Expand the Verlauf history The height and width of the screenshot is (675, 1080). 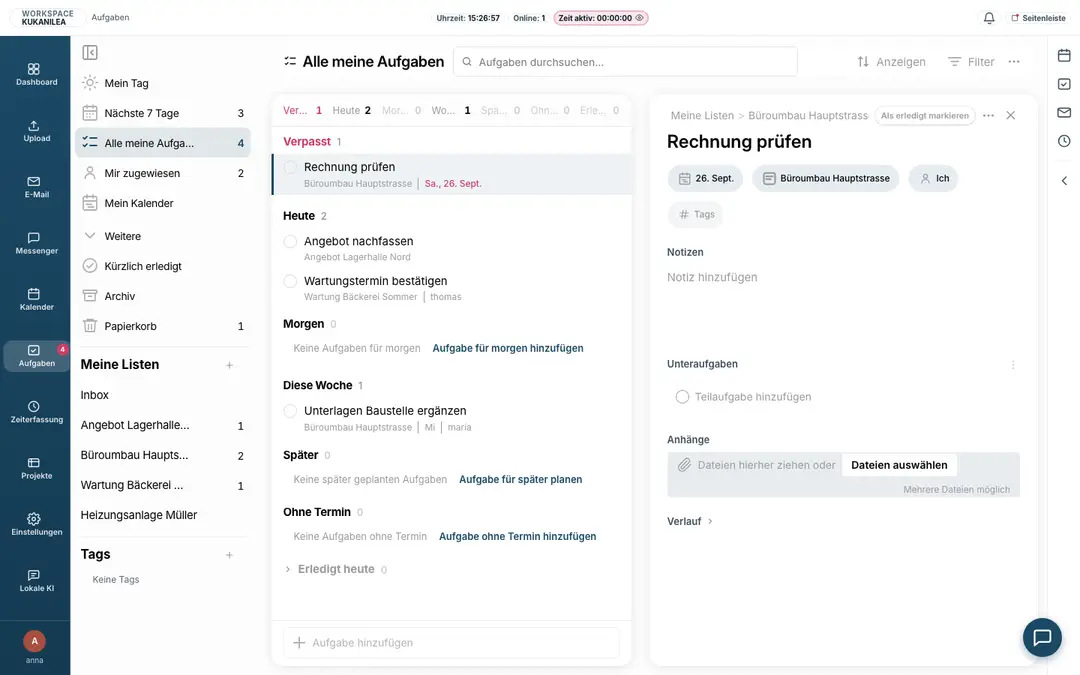coord(689,521)
